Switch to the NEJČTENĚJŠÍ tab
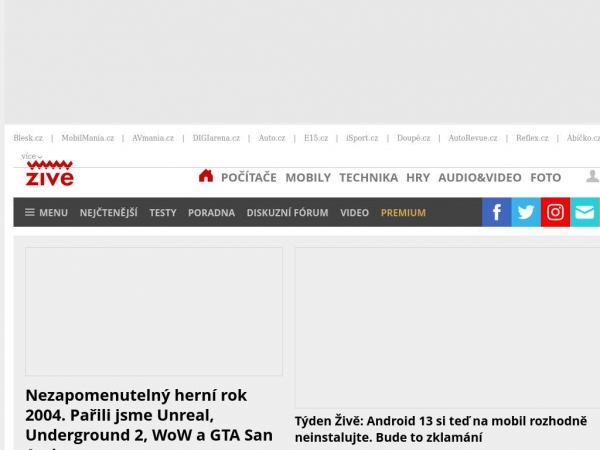This screenshot has height=450, width=600. point(108,213)
